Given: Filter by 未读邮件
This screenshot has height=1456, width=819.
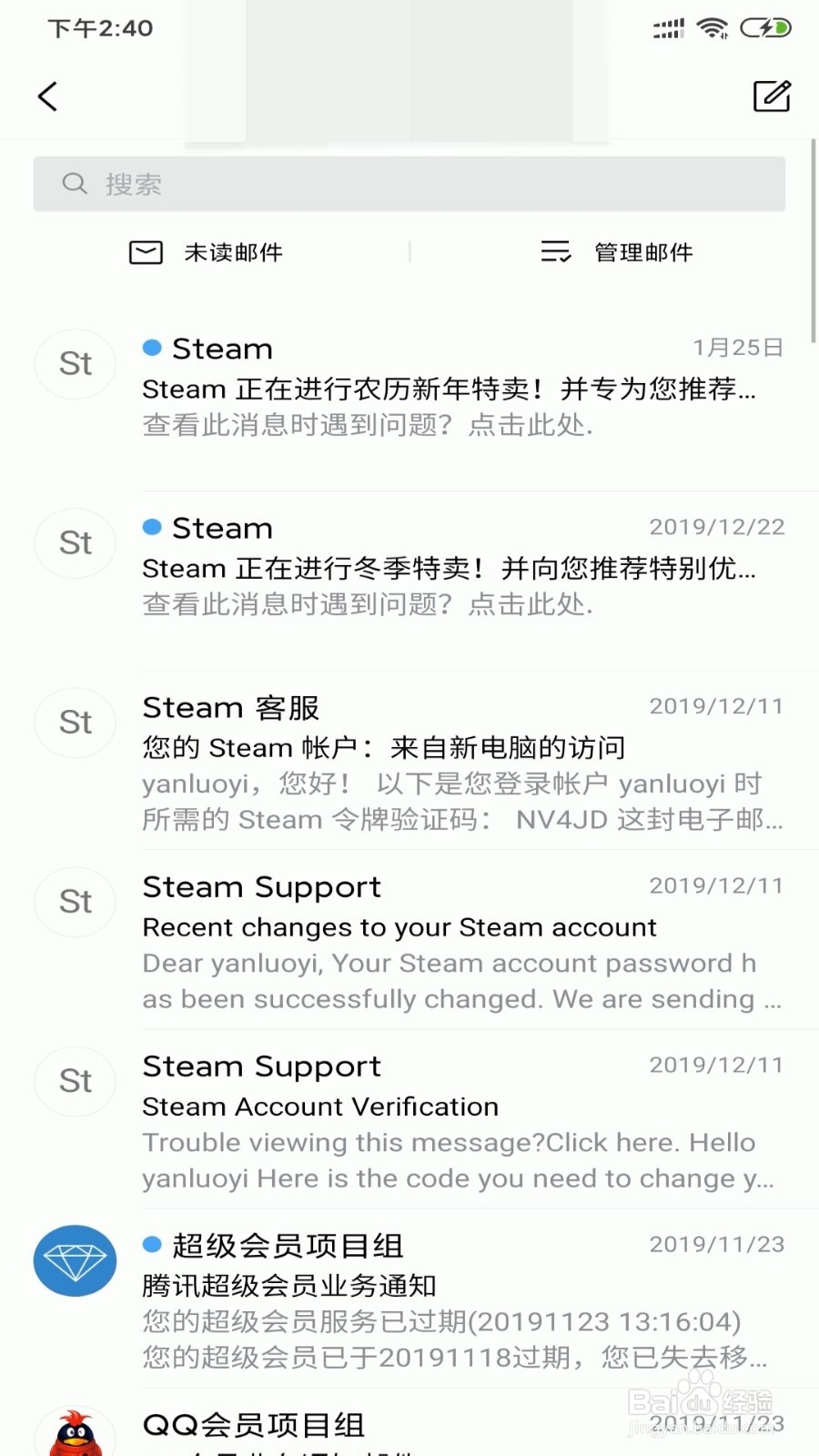Looking at the screenshot, I should pos(233,252).
